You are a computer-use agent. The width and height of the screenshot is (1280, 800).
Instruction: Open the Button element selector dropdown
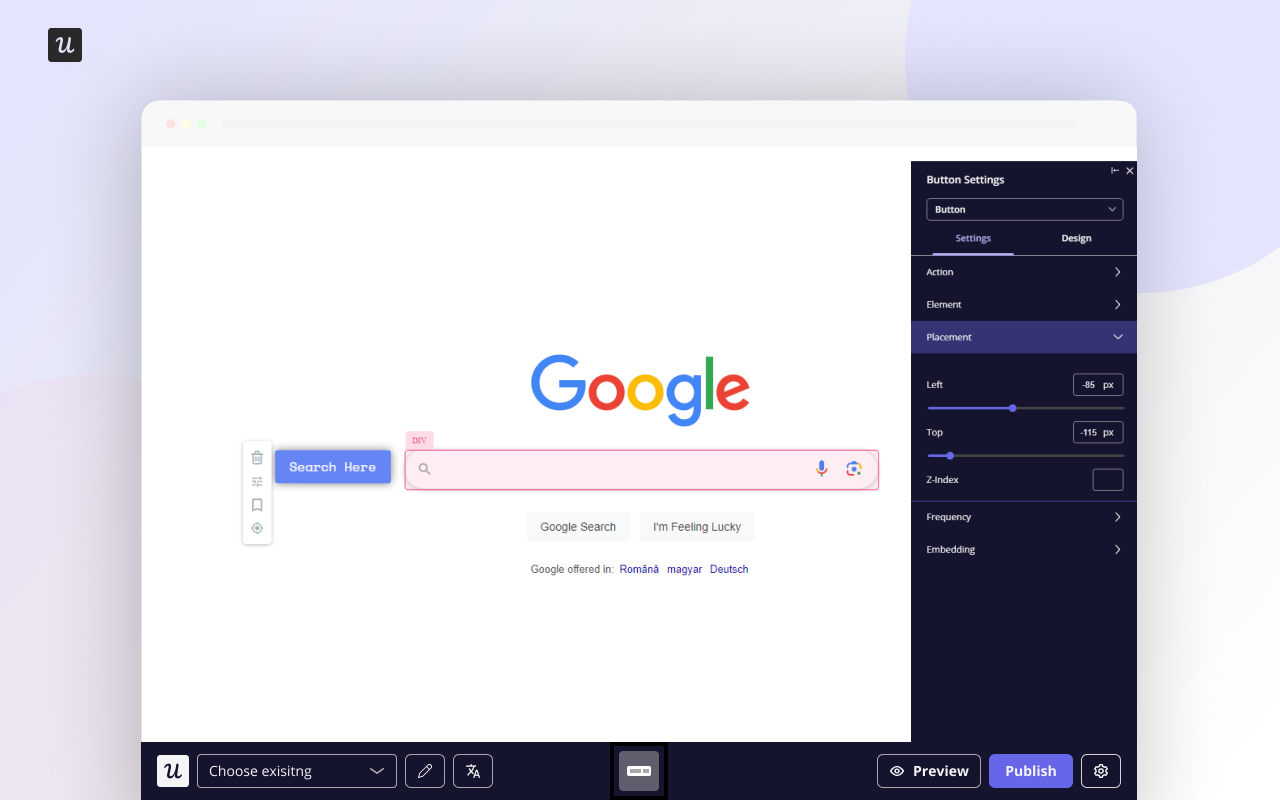tap(1024, 209)
